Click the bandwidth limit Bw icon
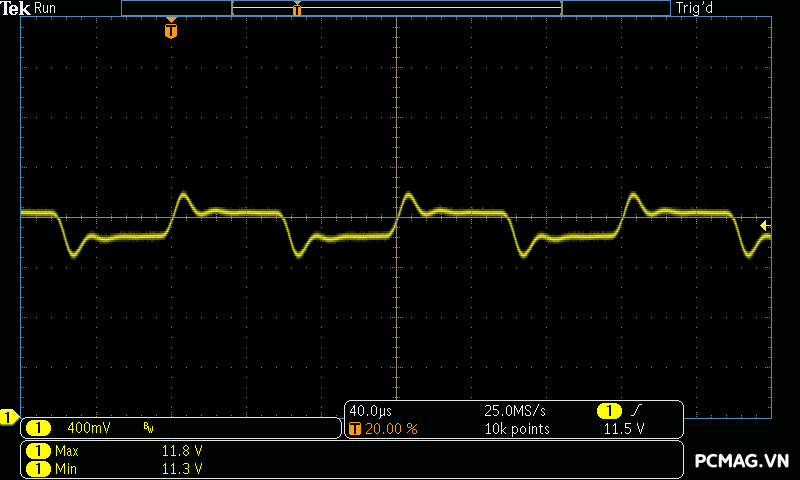This screenshot has height=480, width=800. pos(148,428)
